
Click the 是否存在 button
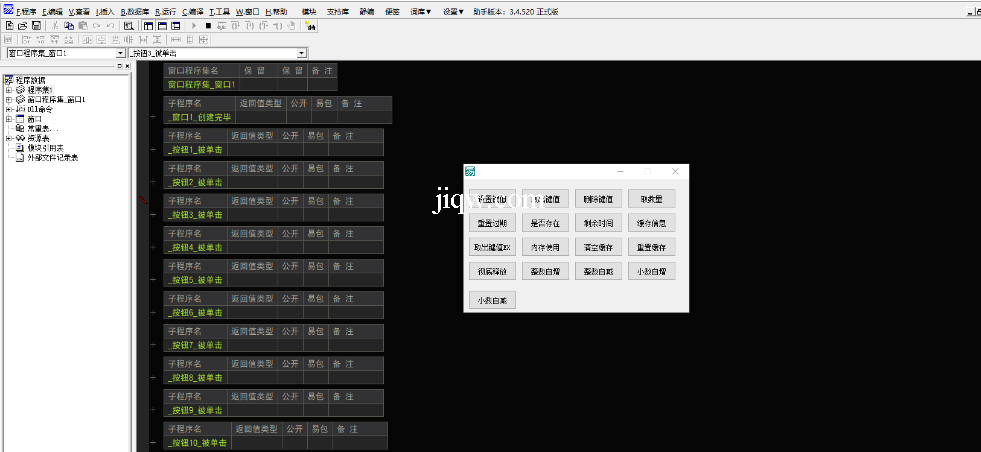coord(546,222)
